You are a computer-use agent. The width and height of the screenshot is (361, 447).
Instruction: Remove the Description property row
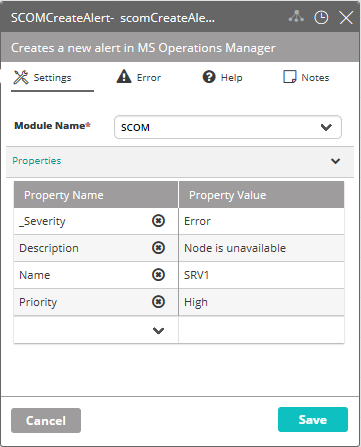point(158,248)
